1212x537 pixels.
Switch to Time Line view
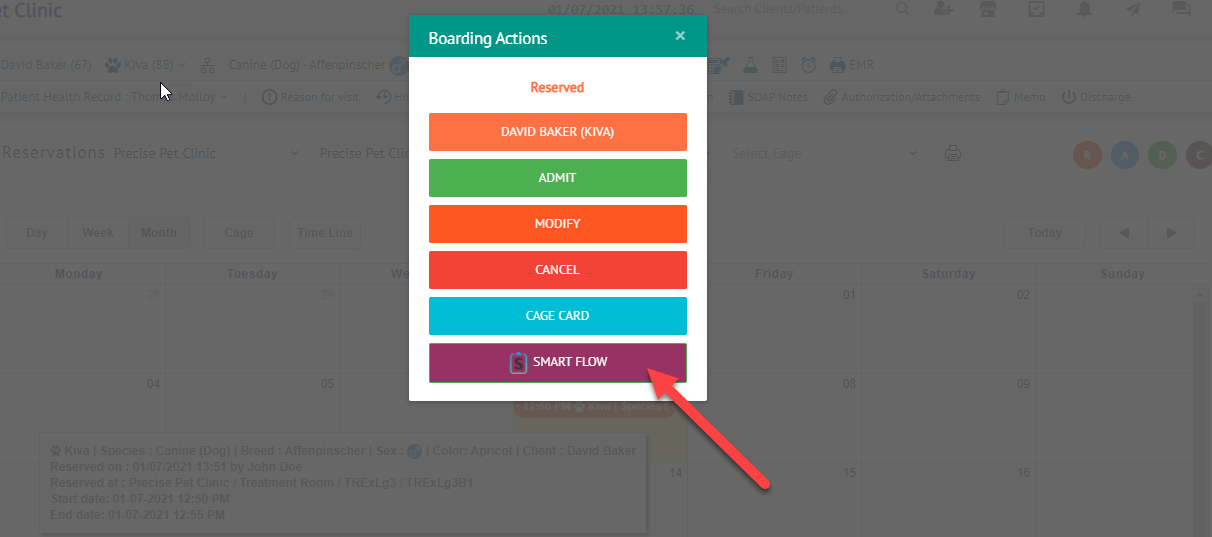point(325,233)
